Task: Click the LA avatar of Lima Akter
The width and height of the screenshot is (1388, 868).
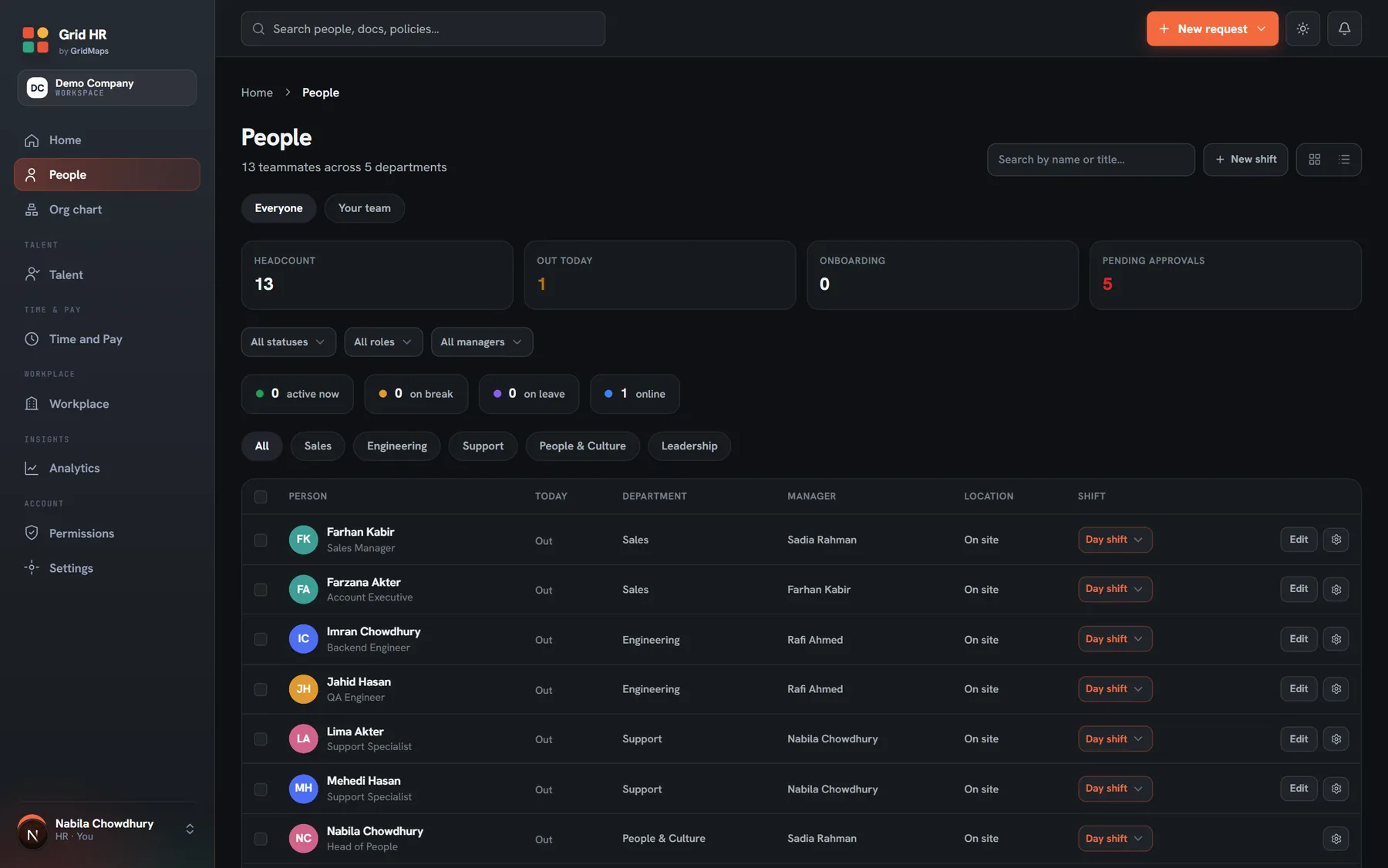Action: [303, 738]
